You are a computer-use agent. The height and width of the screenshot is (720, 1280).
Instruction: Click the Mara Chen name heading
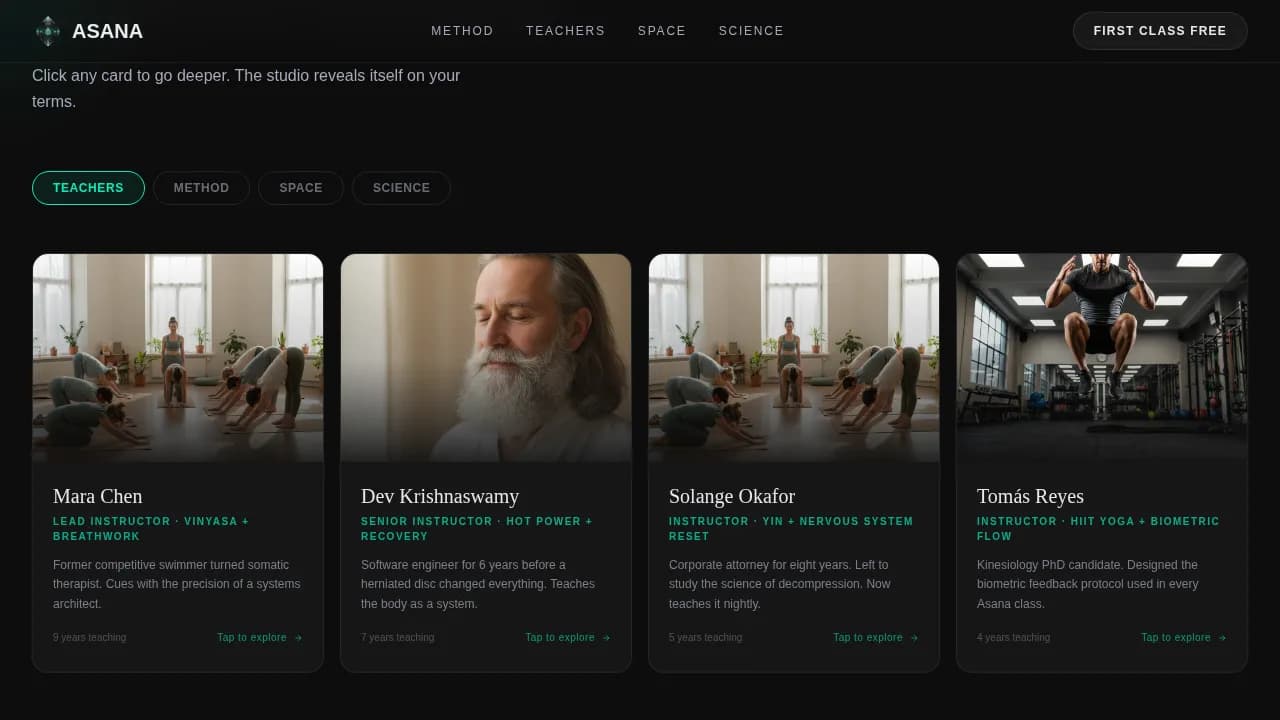(98, 496)
